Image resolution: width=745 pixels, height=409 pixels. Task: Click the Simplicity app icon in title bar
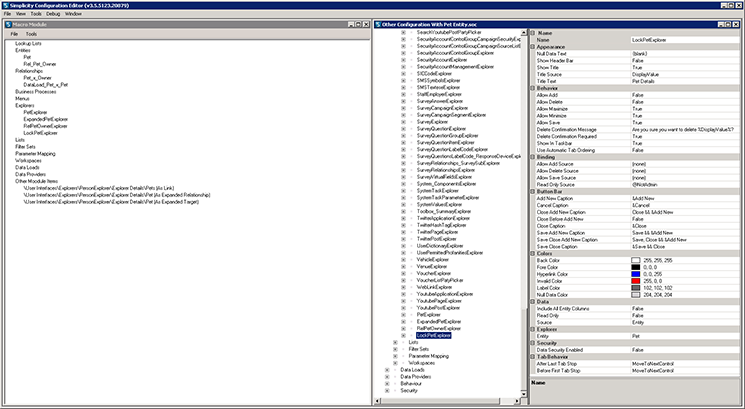coord(5,5)
